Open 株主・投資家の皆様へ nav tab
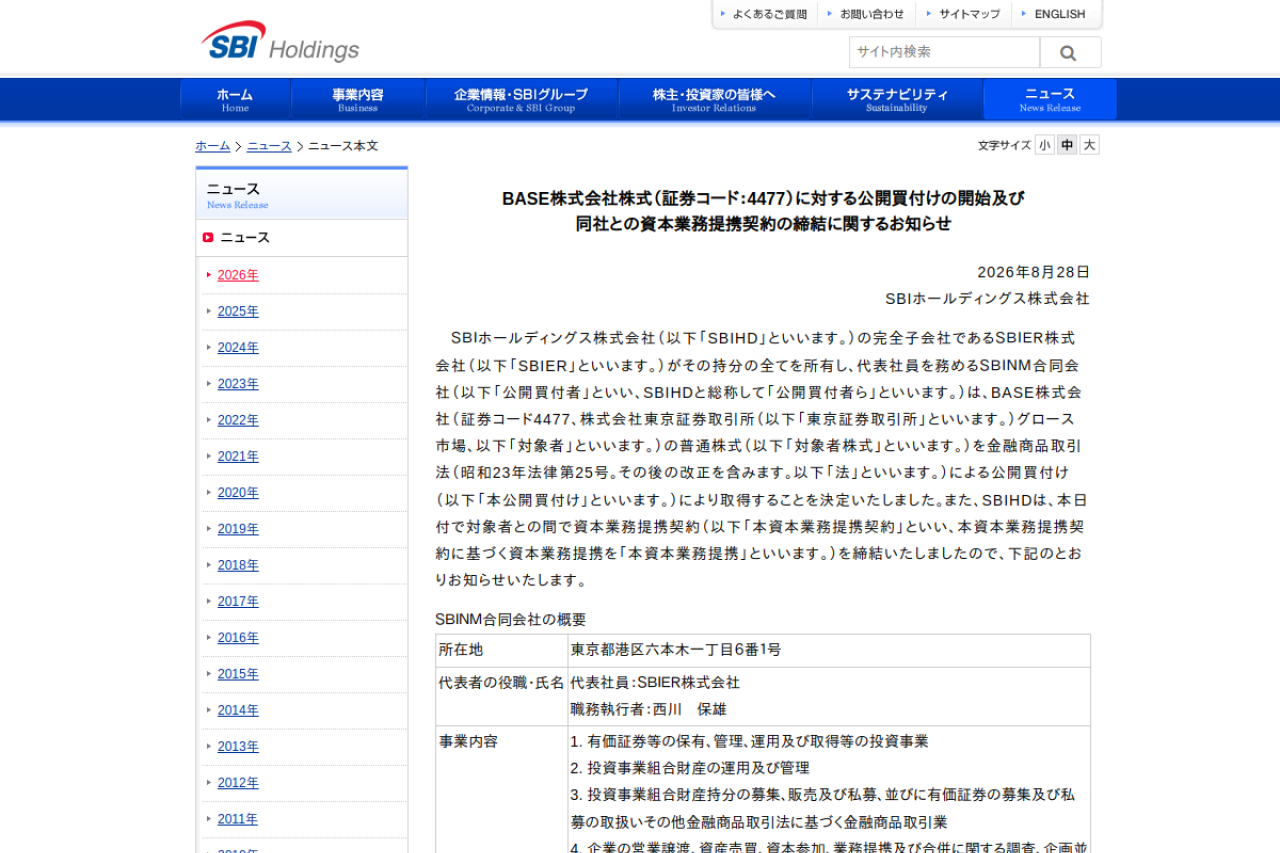The height and width of the screenshot is (853, 1280). (714, 100)
